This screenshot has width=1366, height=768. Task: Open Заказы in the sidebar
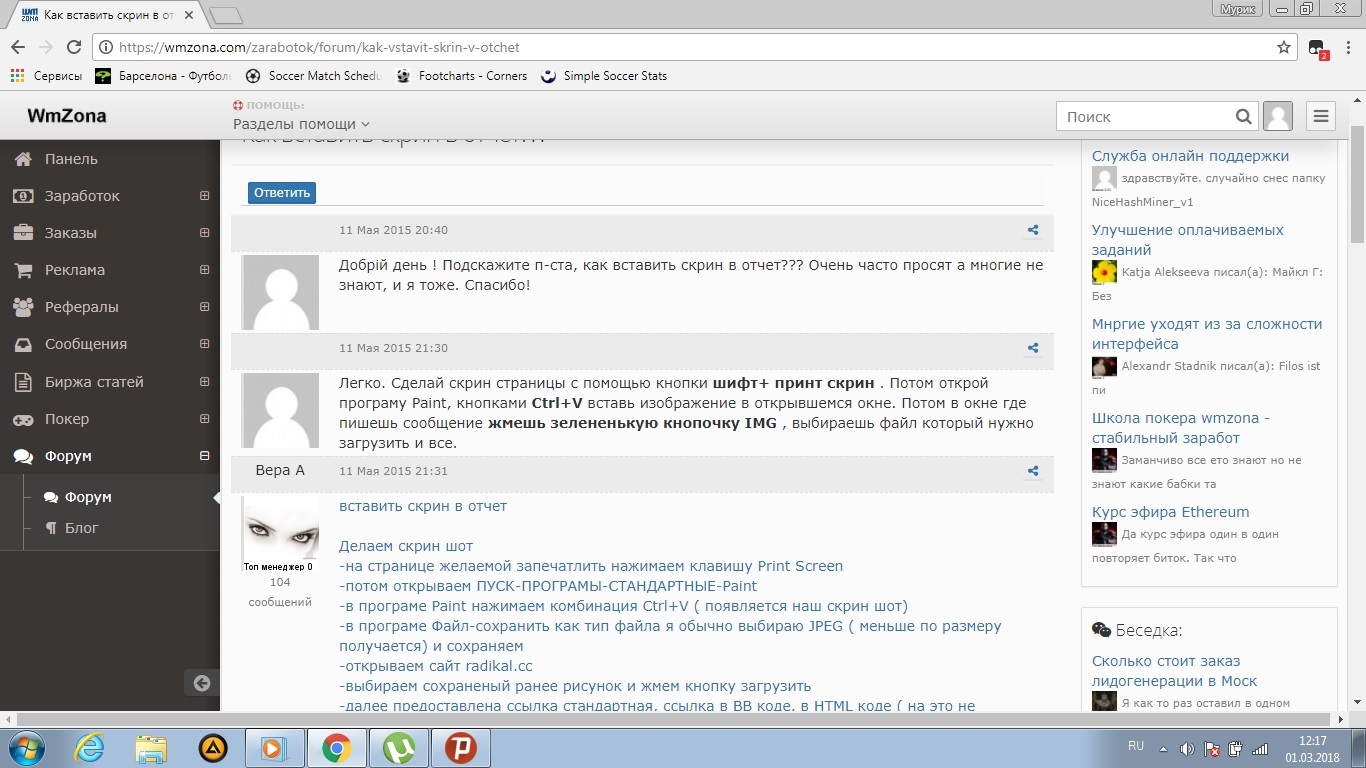(70, 233)
